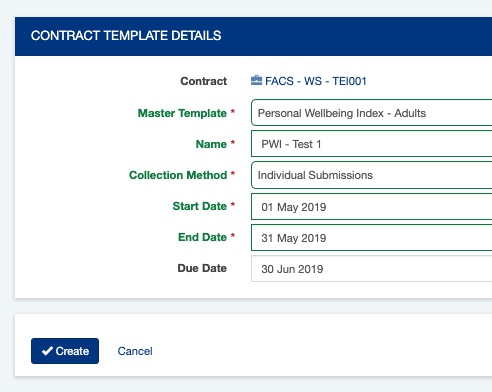Click the Create button
The image size is (492, 392).
point(65,351)
